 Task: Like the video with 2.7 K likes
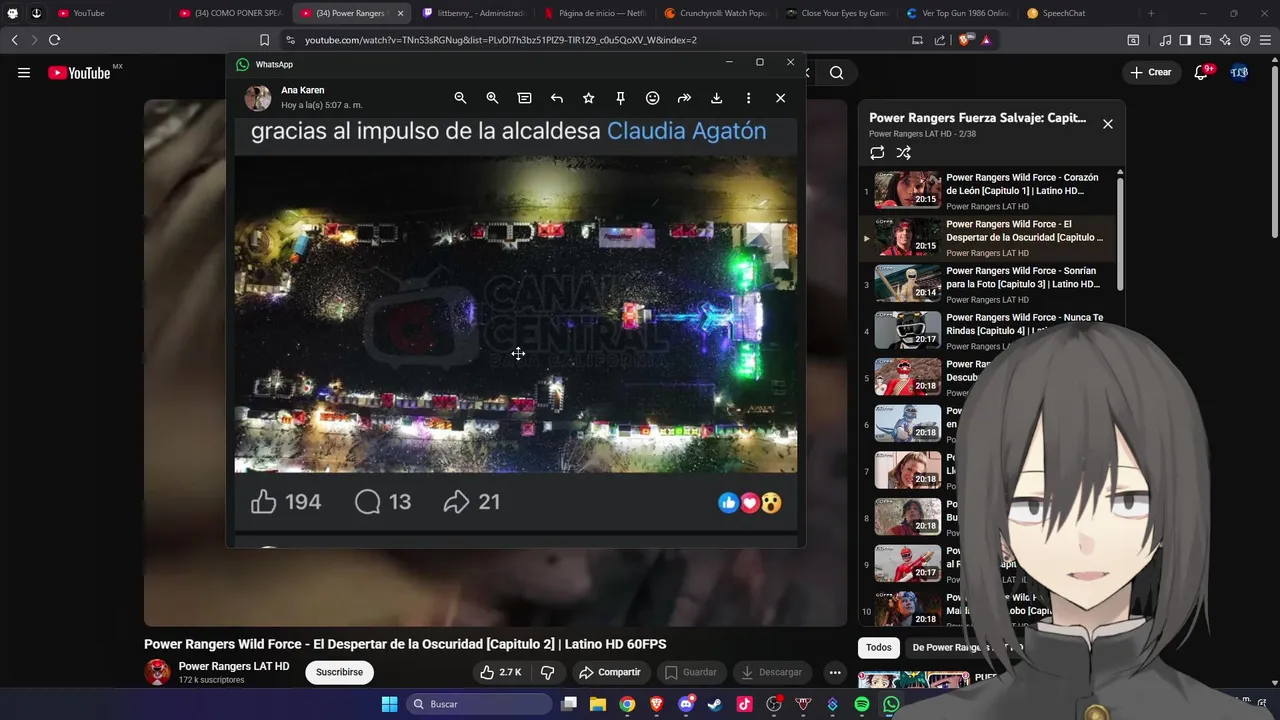pos(500,672)
